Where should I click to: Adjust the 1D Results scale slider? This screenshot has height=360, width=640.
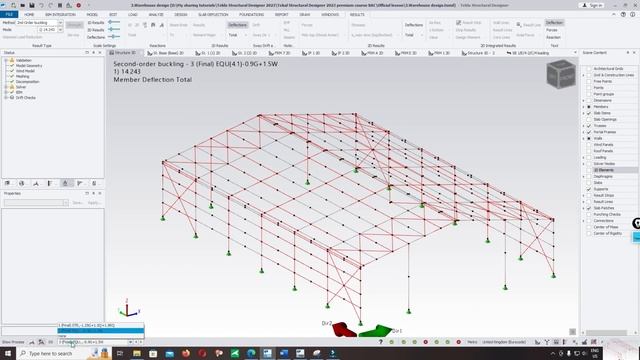pos(114,22)
